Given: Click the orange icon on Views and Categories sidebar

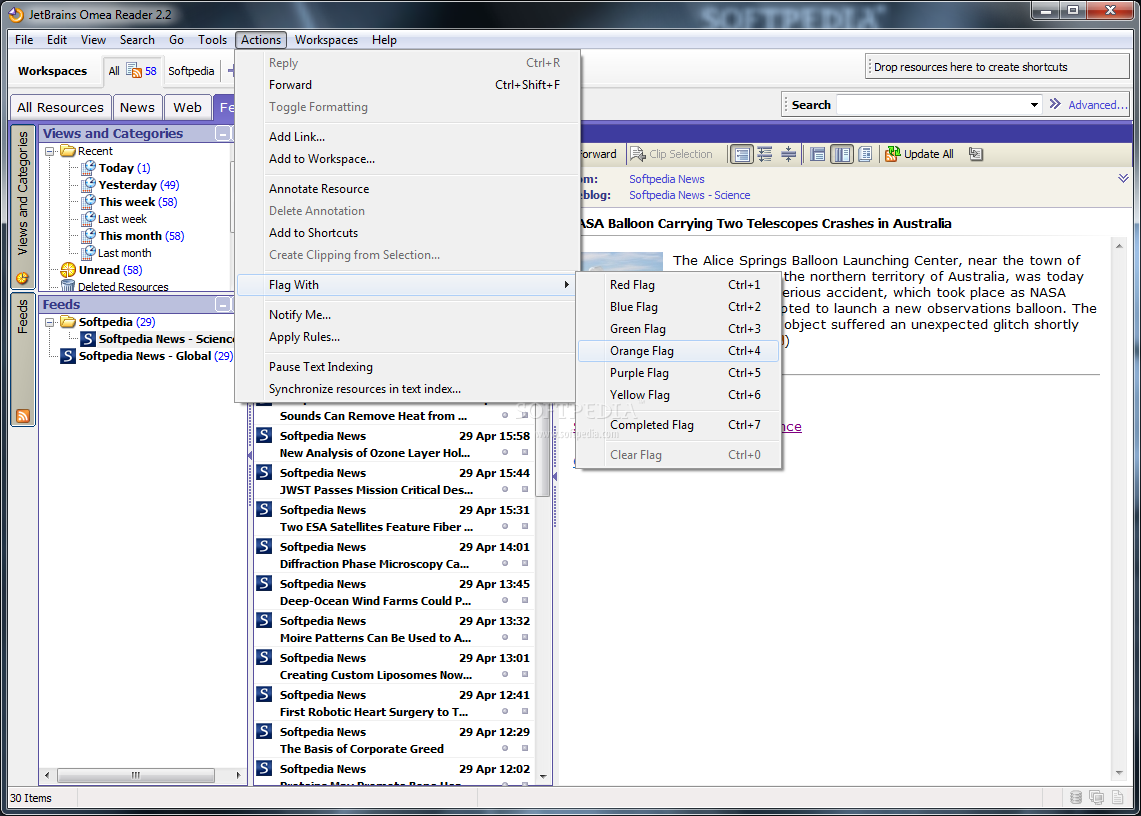Looking at the screenshot, I should coord(23,278).
